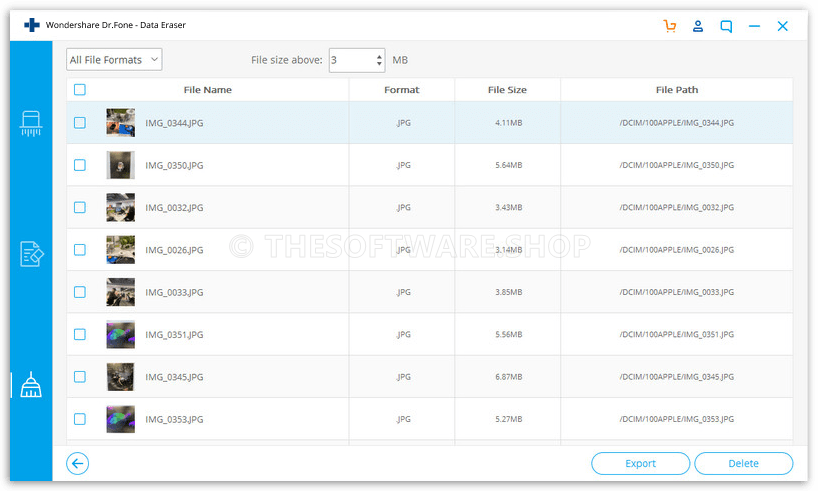Check the box for IMG_0026.JPG
The image size is (818, 491).
point(80,249)
